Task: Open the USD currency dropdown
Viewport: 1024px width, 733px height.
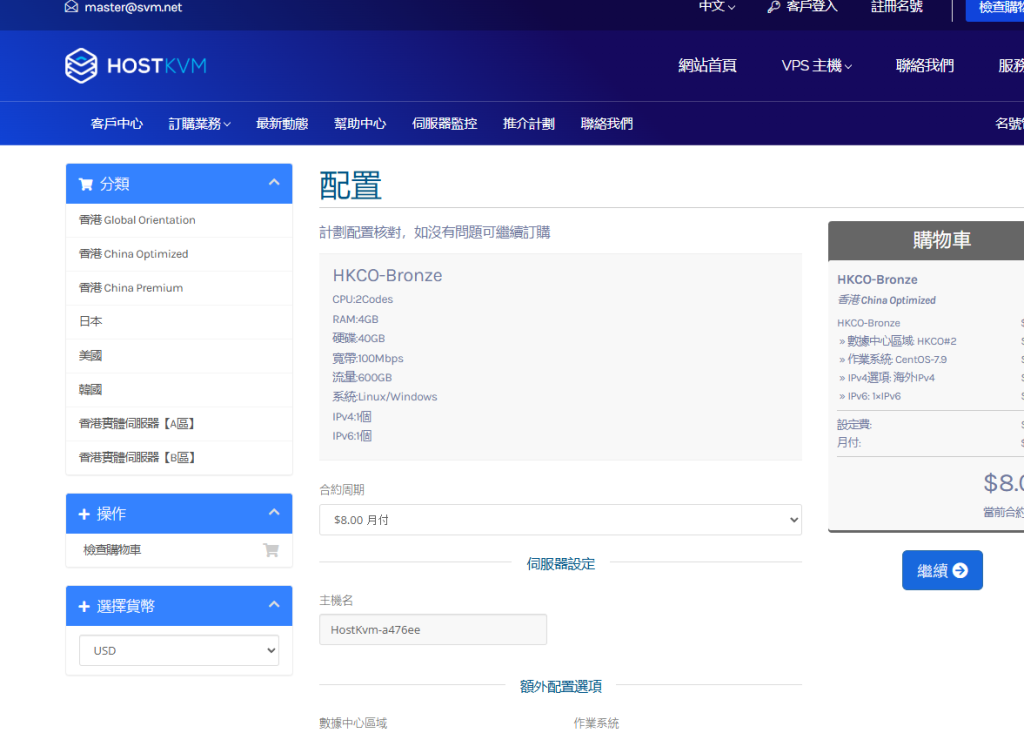Action: click(x=179, y=650)
